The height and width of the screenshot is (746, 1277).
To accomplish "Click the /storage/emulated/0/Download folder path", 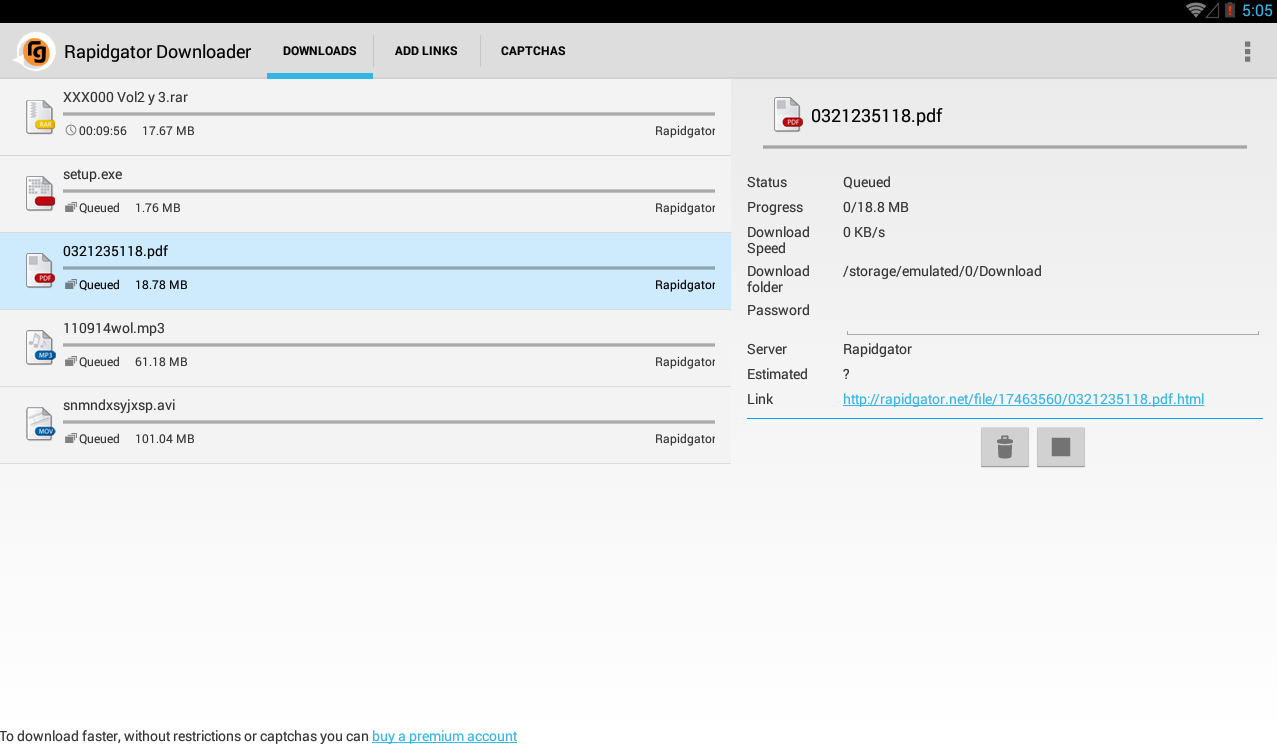I will click(942, 271).
